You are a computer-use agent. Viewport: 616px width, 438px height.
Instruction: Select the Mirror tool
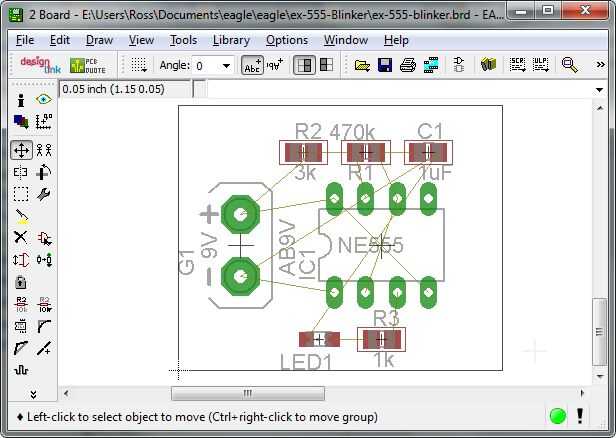pyautogui.click(x=20, y=172)
